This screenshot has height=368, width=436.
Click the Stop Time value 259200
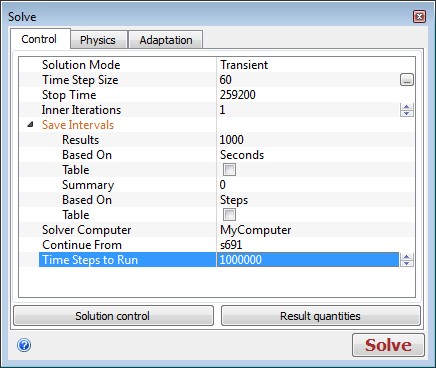[x=238, y=95]
